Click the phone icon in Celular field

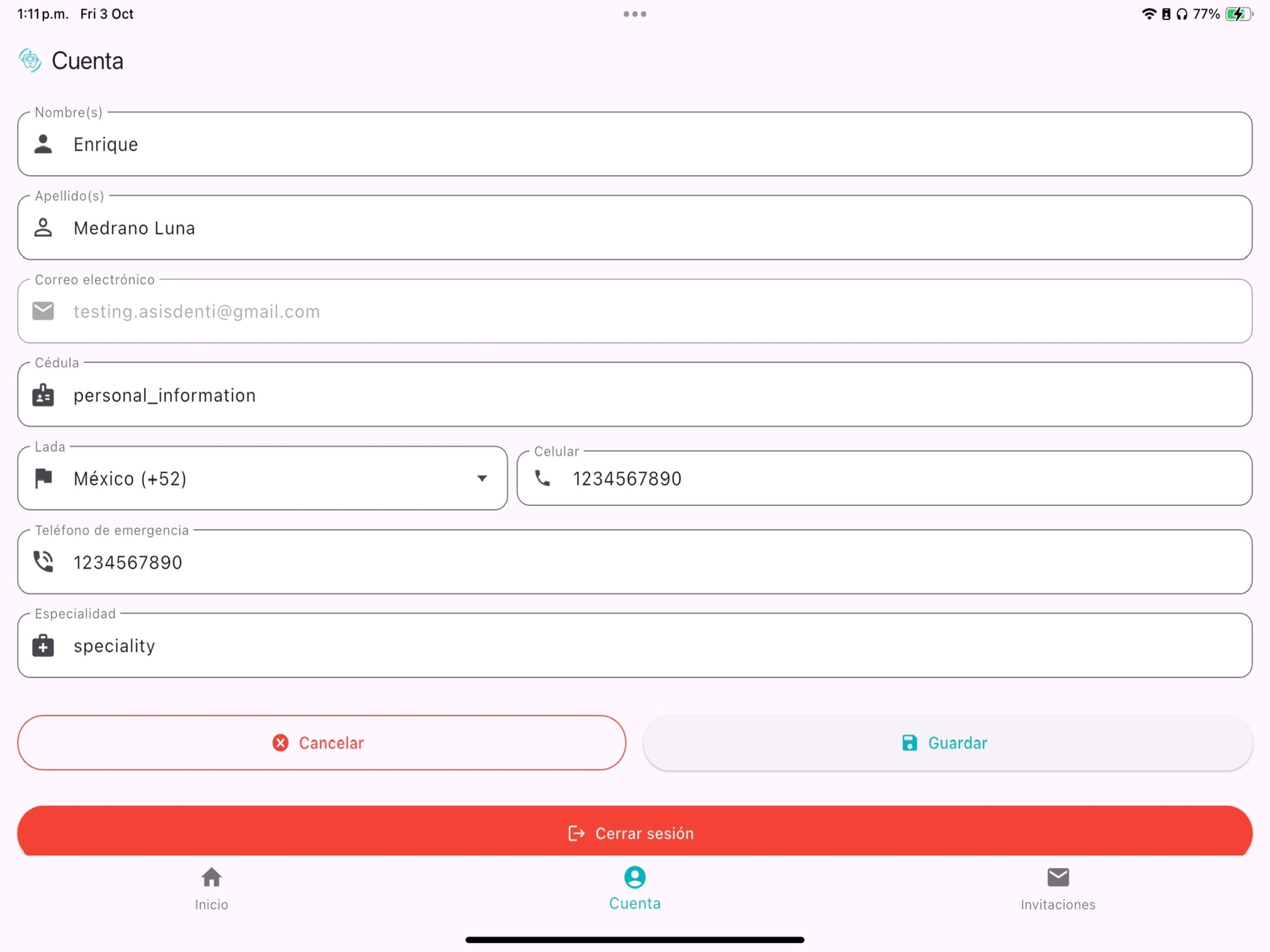tap(543, 478)
